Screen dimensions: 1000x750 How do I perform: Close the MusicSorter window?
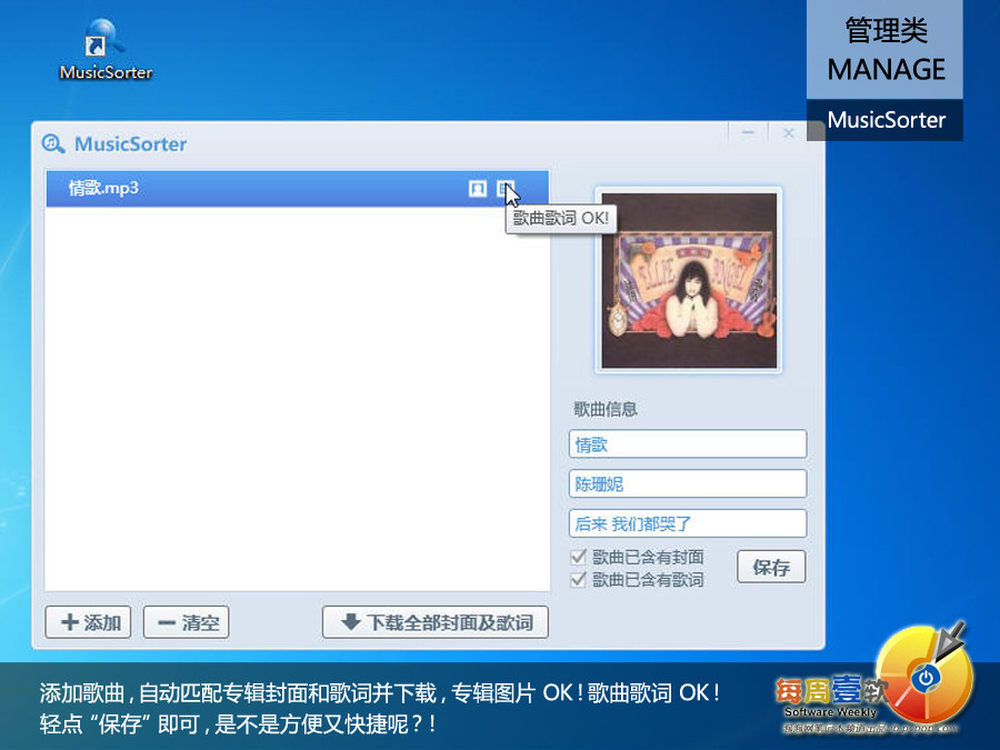(x=789, y=133)
